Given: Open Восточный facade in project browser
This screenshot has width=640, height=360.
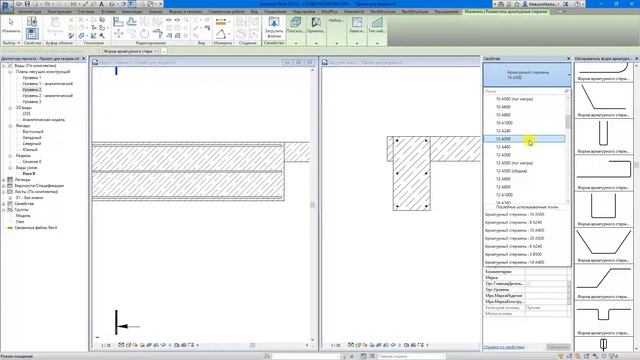Looking at the screenshot, I should (33, 132).
